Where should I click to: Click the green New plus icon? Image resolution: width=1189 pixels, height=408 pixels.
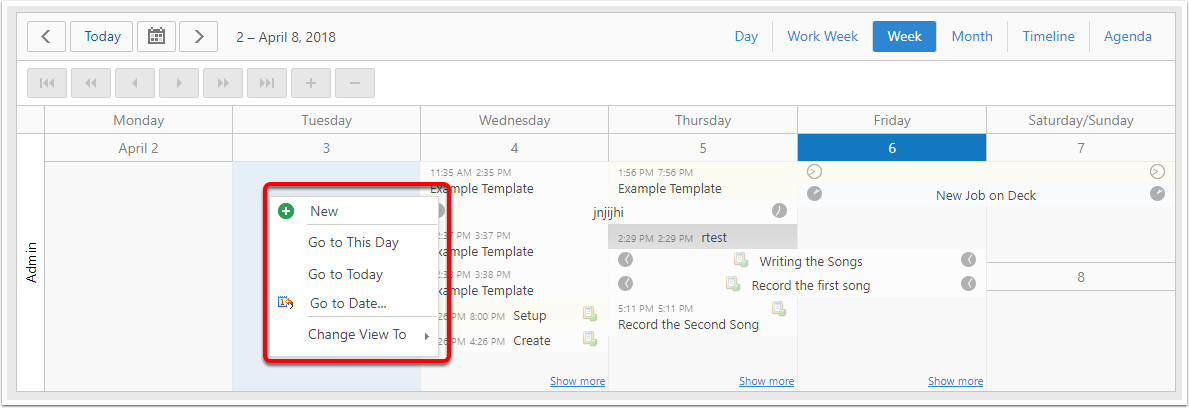(x=286, y=211)
